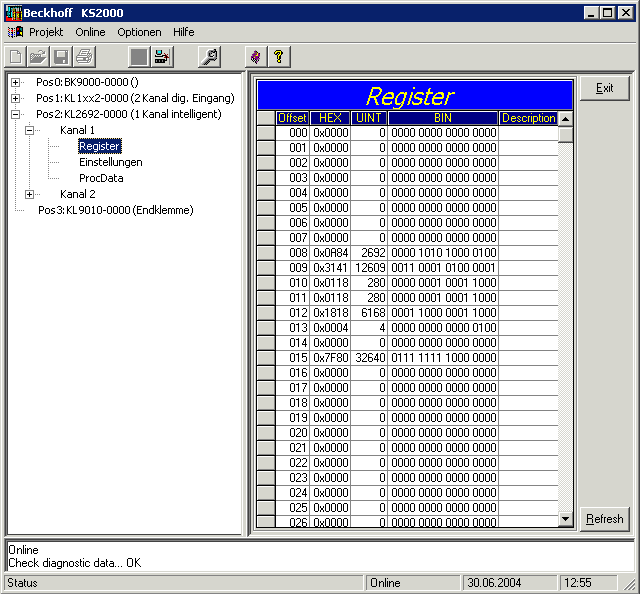Click the Online status bar field
The height and width of the screenshot is (594, 640).
[412, 583]
